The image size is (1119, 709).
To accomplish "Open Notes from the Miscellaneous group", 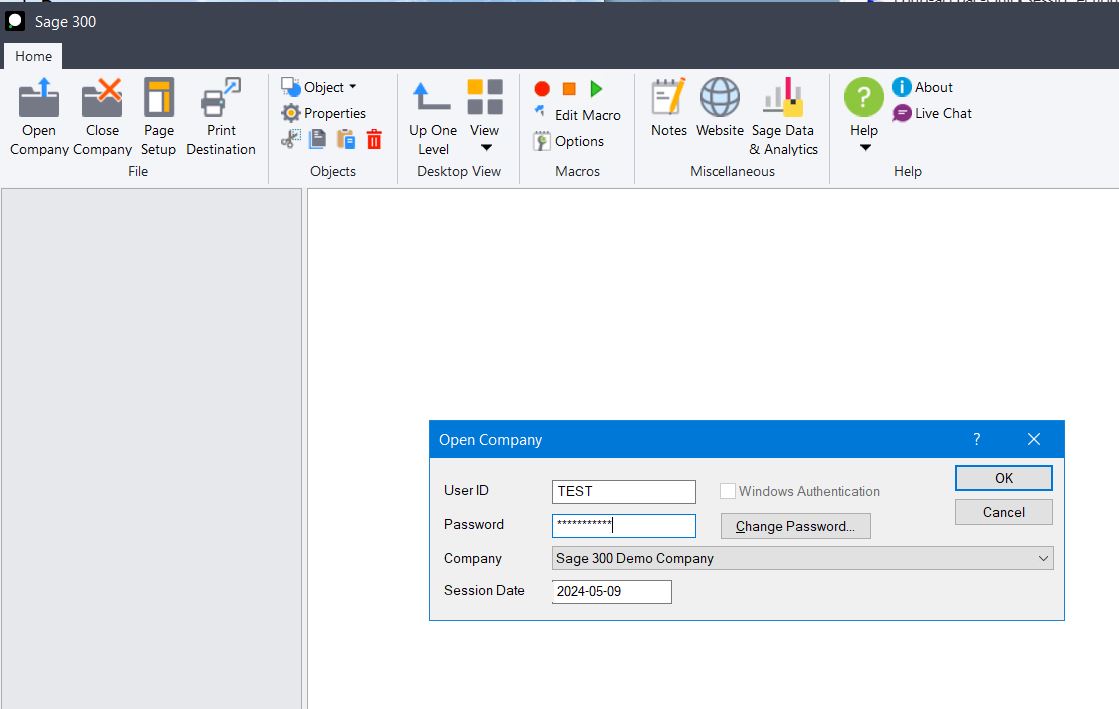I will (669, 107).
